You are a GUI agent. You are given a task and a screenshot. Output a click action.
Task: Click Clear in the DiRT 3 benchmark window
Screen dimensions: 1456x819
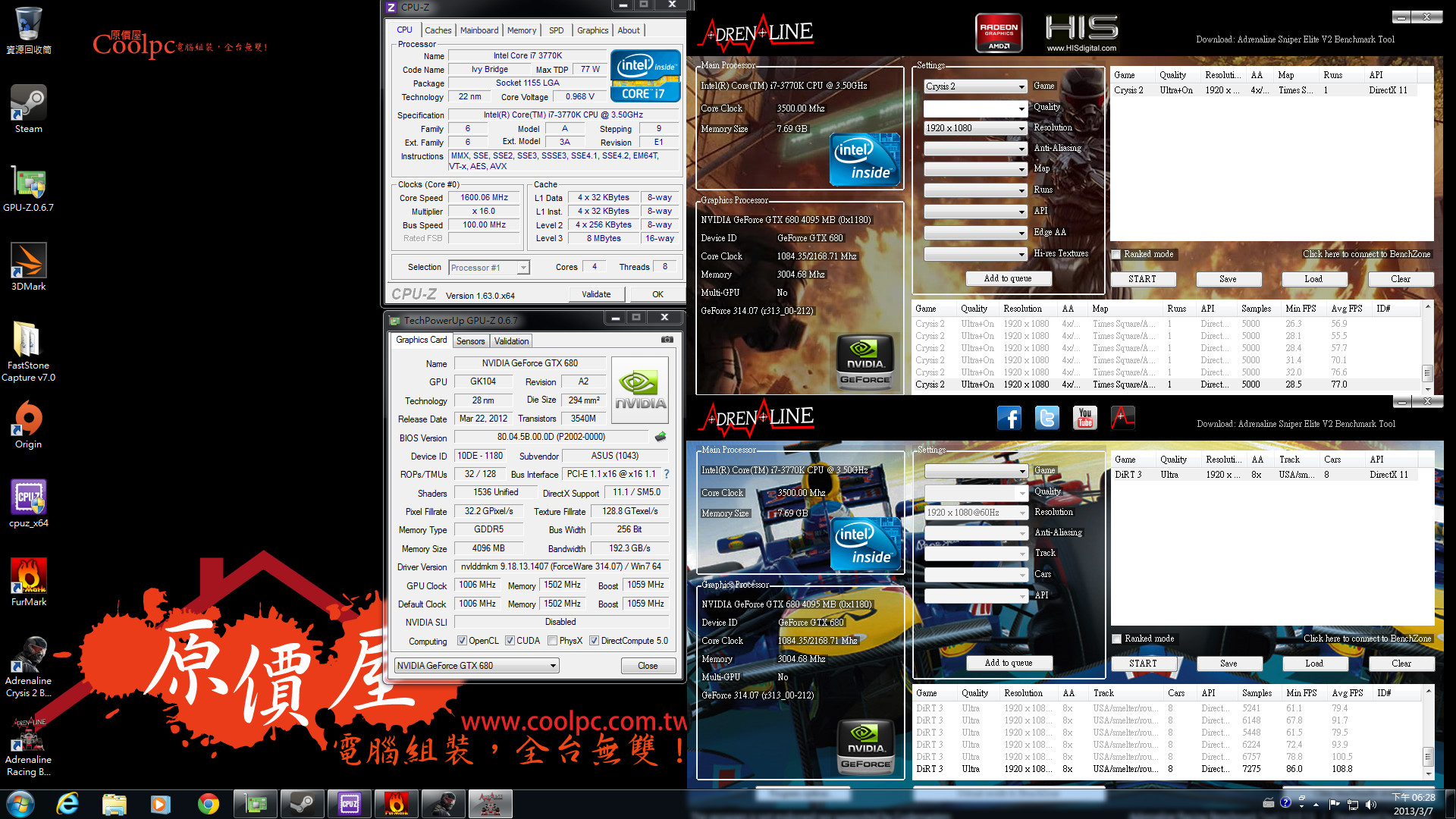pyautogui.click(x=1401, y=664)
